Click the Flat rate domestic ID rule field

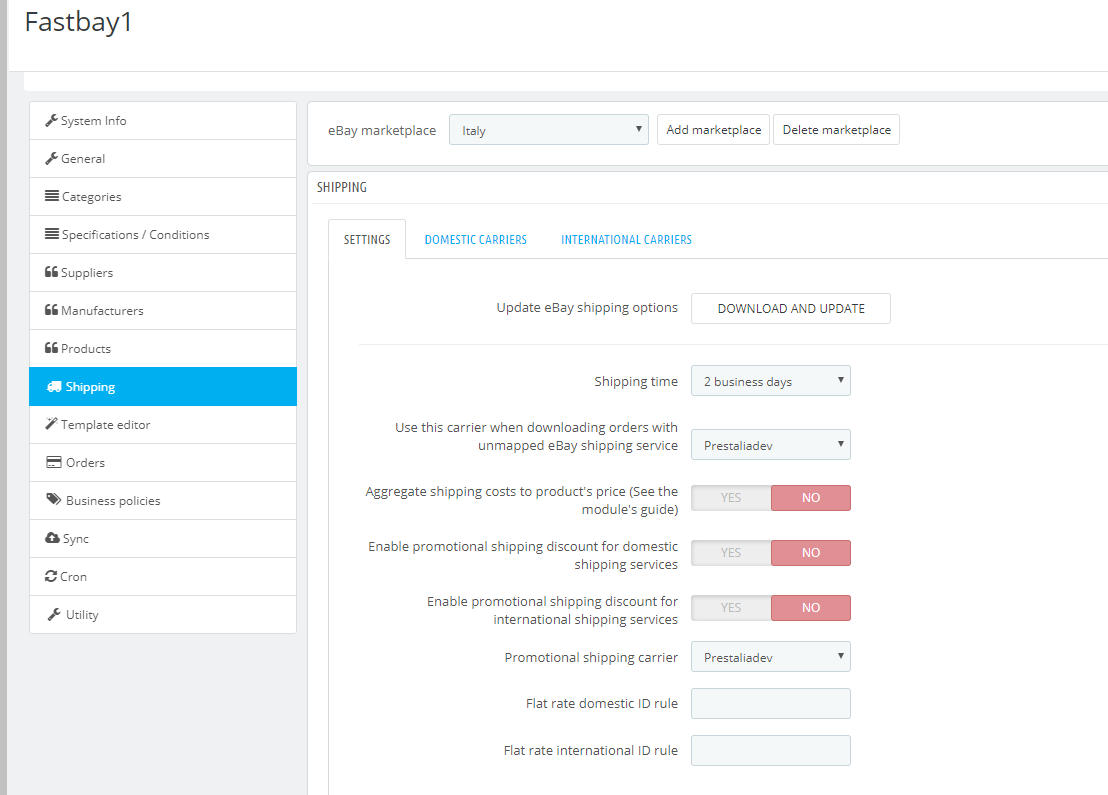770,704
